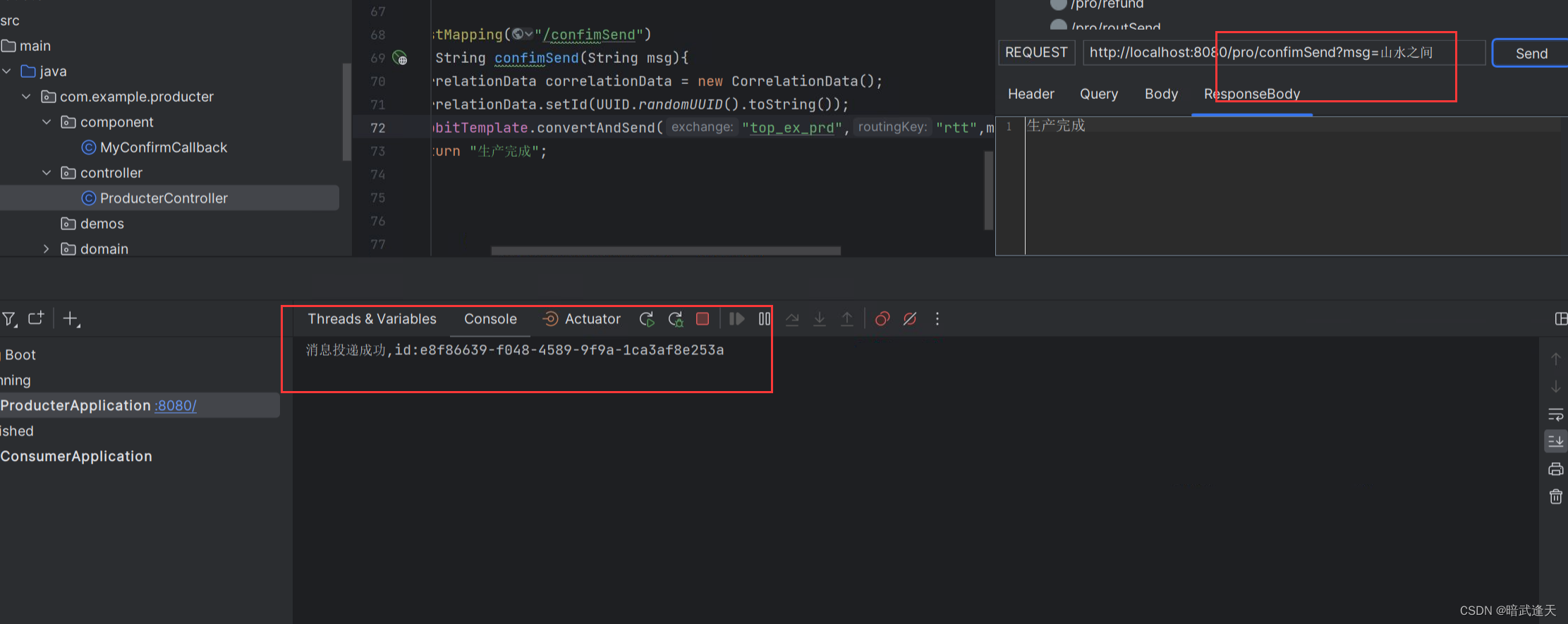Open the :8080/ link

[176, 406]
